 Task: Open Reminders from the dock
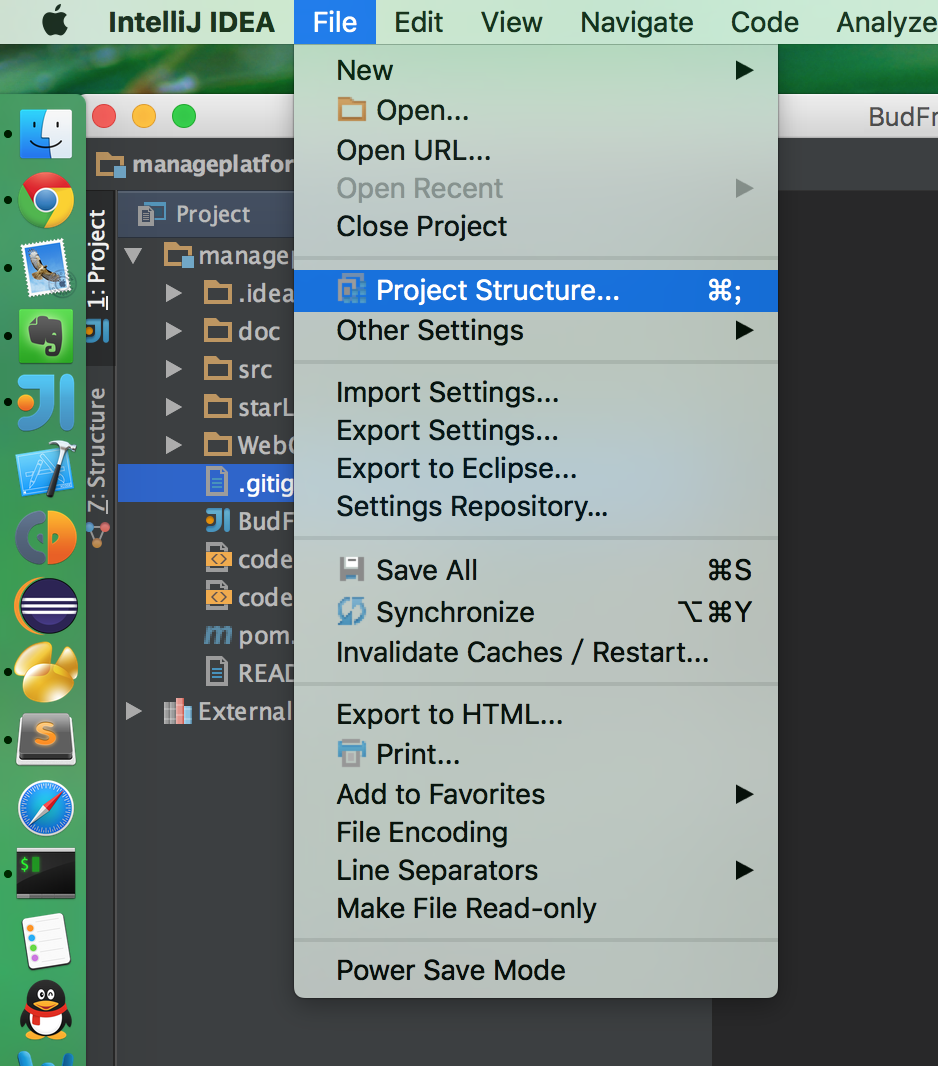tap(46, 941)
